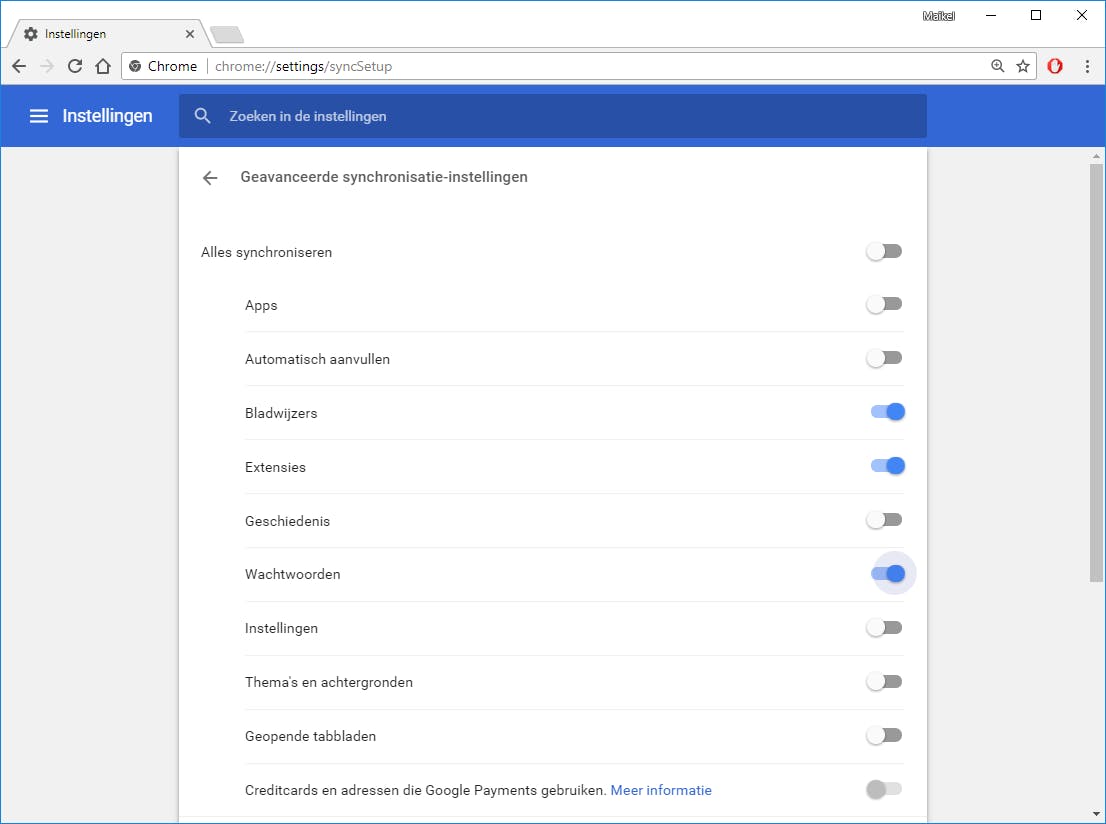Open the Opera extension icon

click(x=1055, y=66)
